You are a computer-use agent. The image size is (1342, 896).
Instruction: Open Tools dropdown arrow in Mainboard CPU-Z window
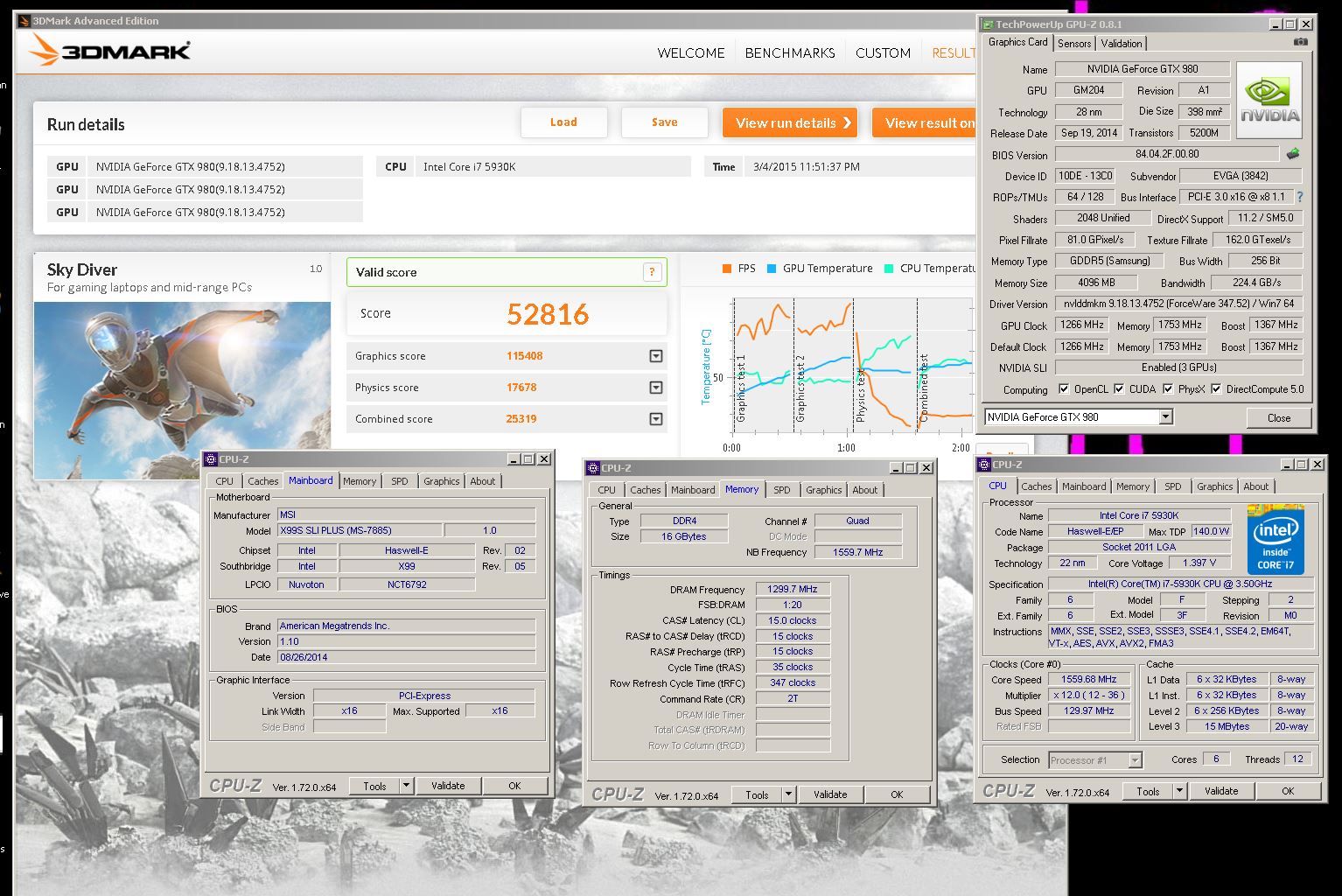[x=406, y=786]
